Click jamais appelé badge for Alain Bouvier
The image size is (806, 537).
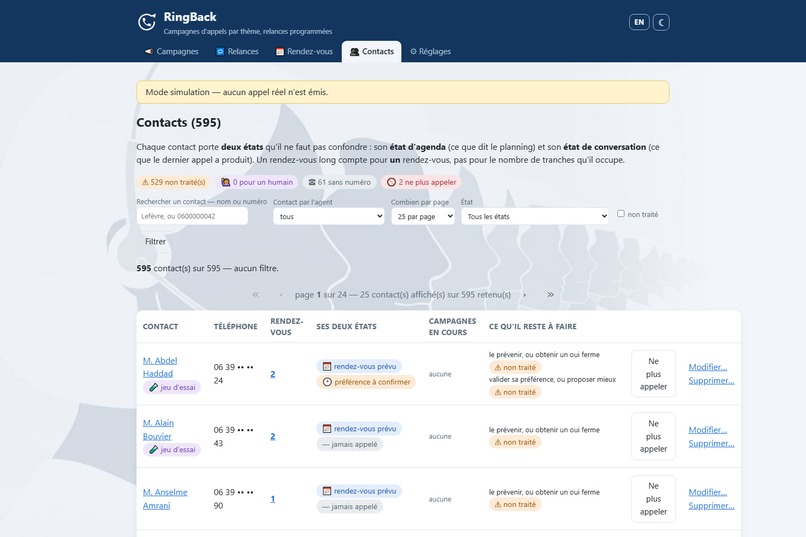tap(350, 444)
